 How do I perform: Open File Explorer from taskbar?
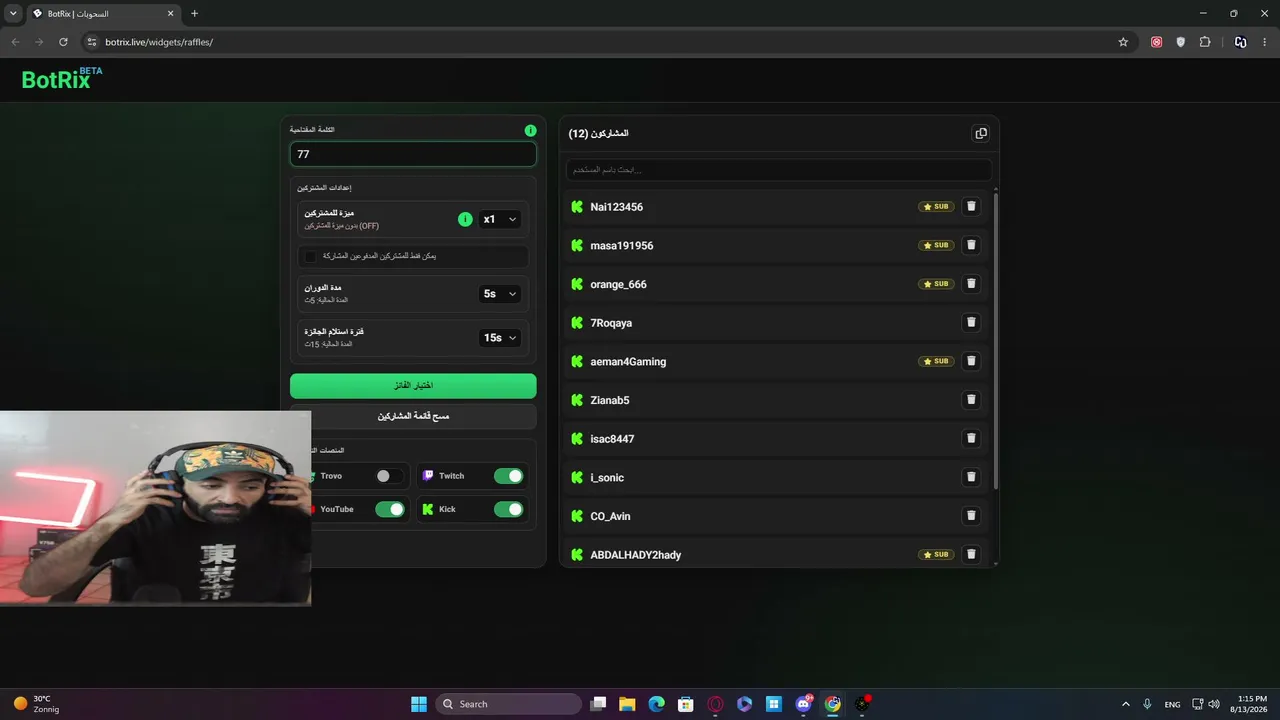point(627,704)
